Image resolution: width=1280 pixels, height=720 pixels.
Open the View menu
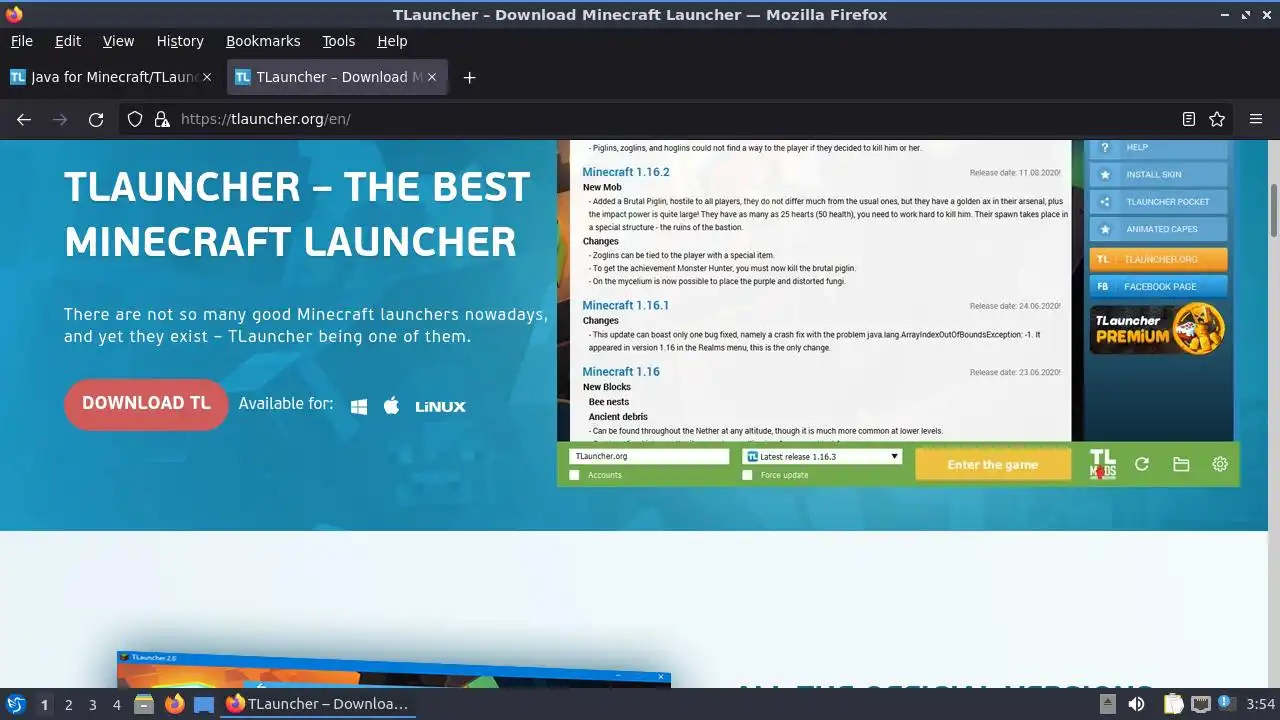tap(118, 41)
